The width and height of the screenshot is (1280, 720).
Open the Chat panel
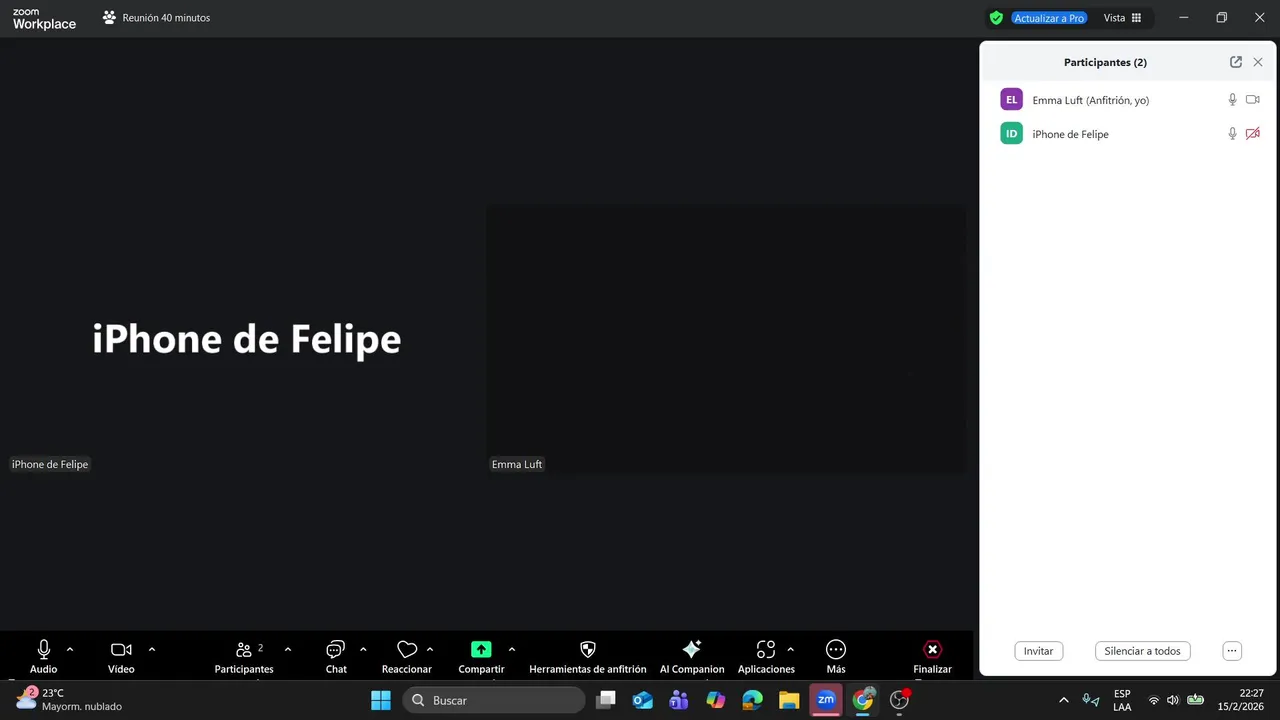point(336,657)
